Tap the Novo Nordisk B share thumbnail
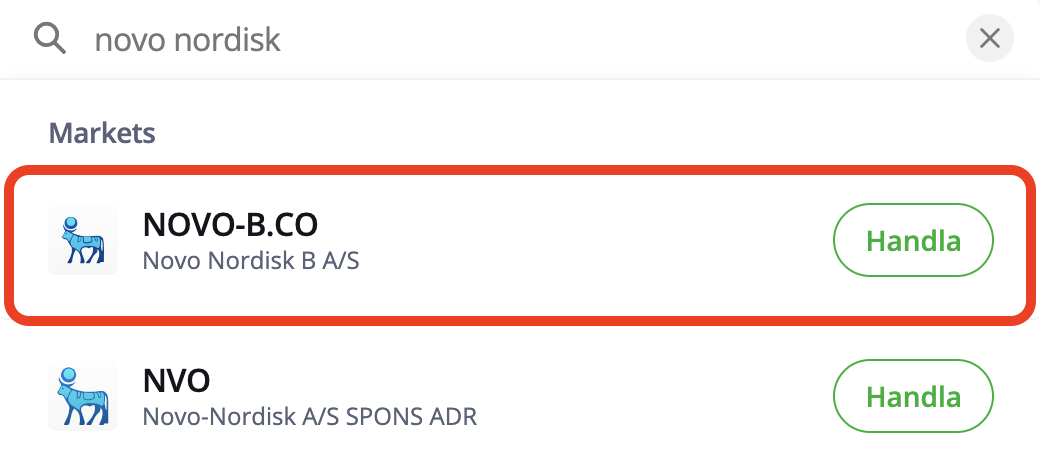Viewport: 1040px width, 472px height. point(83,240)
